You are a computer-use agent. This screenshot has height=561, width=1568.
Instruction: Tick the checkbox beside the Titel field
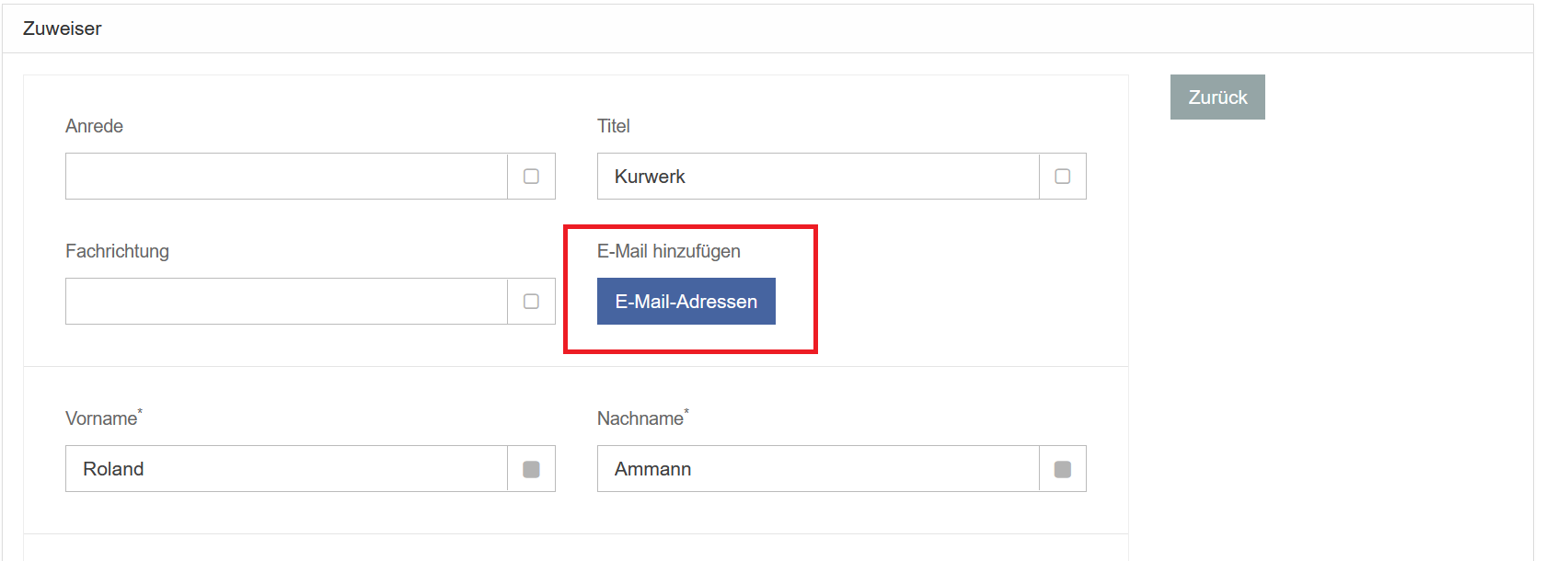(x=1063, y=177)
